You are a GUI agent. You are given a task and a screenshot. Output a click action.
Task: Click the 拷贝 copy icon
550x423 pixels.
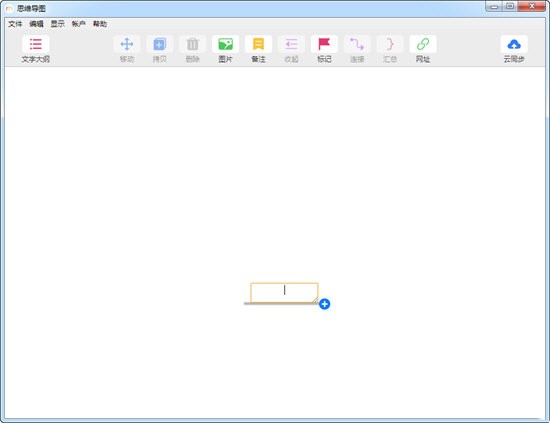click(160, 45)
